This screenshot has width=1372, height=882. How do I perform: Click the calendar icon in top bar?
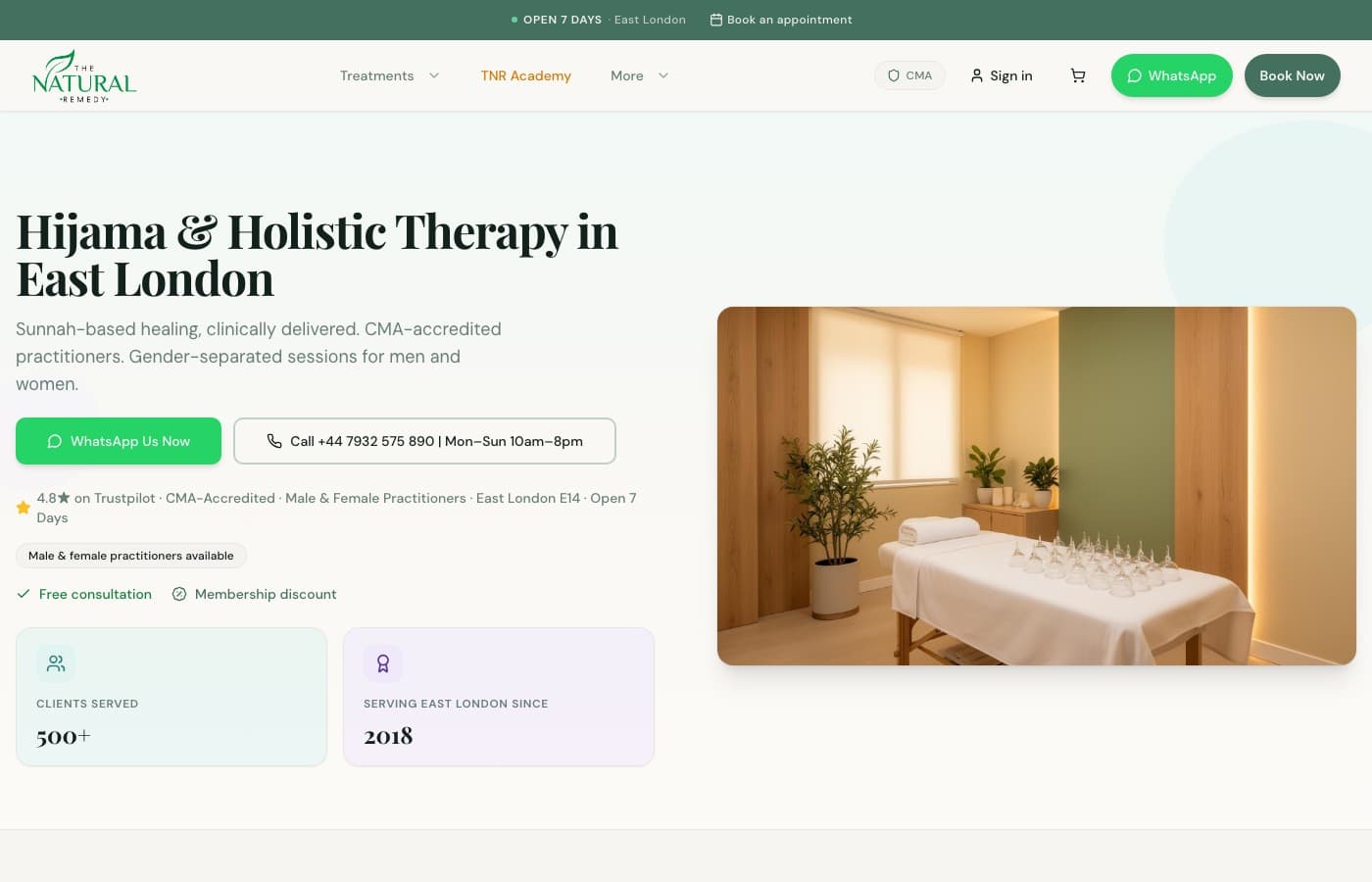[716, 20]
